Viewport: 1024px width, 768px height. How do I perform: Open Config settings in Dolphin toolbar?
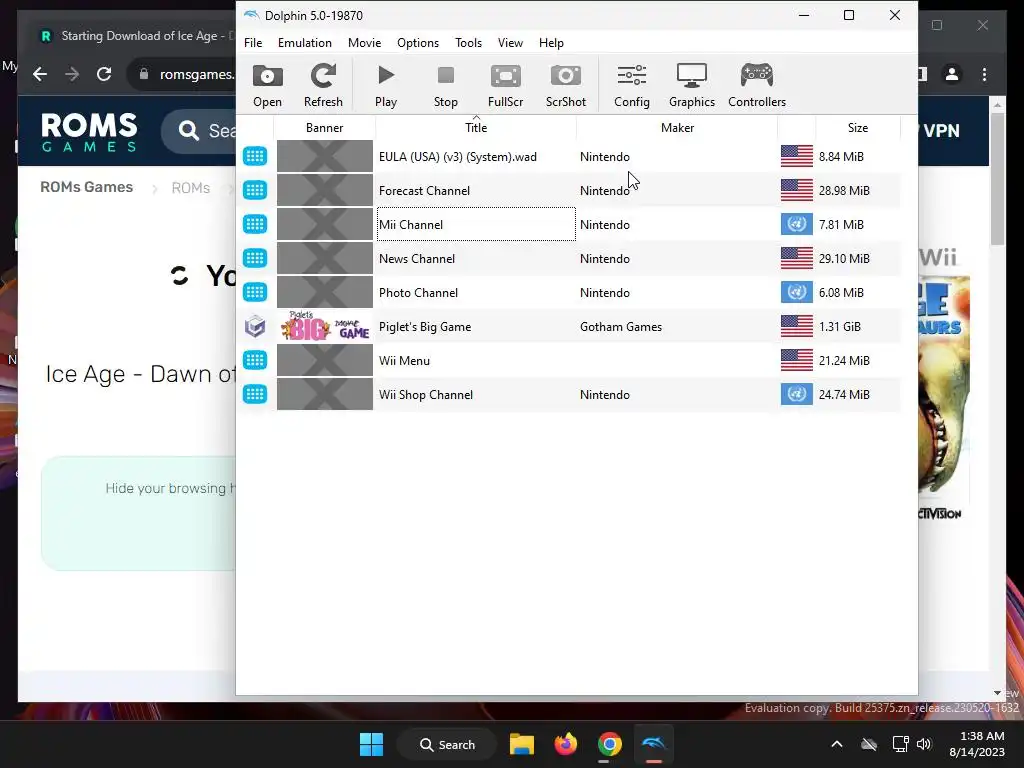tap(632, 85)
